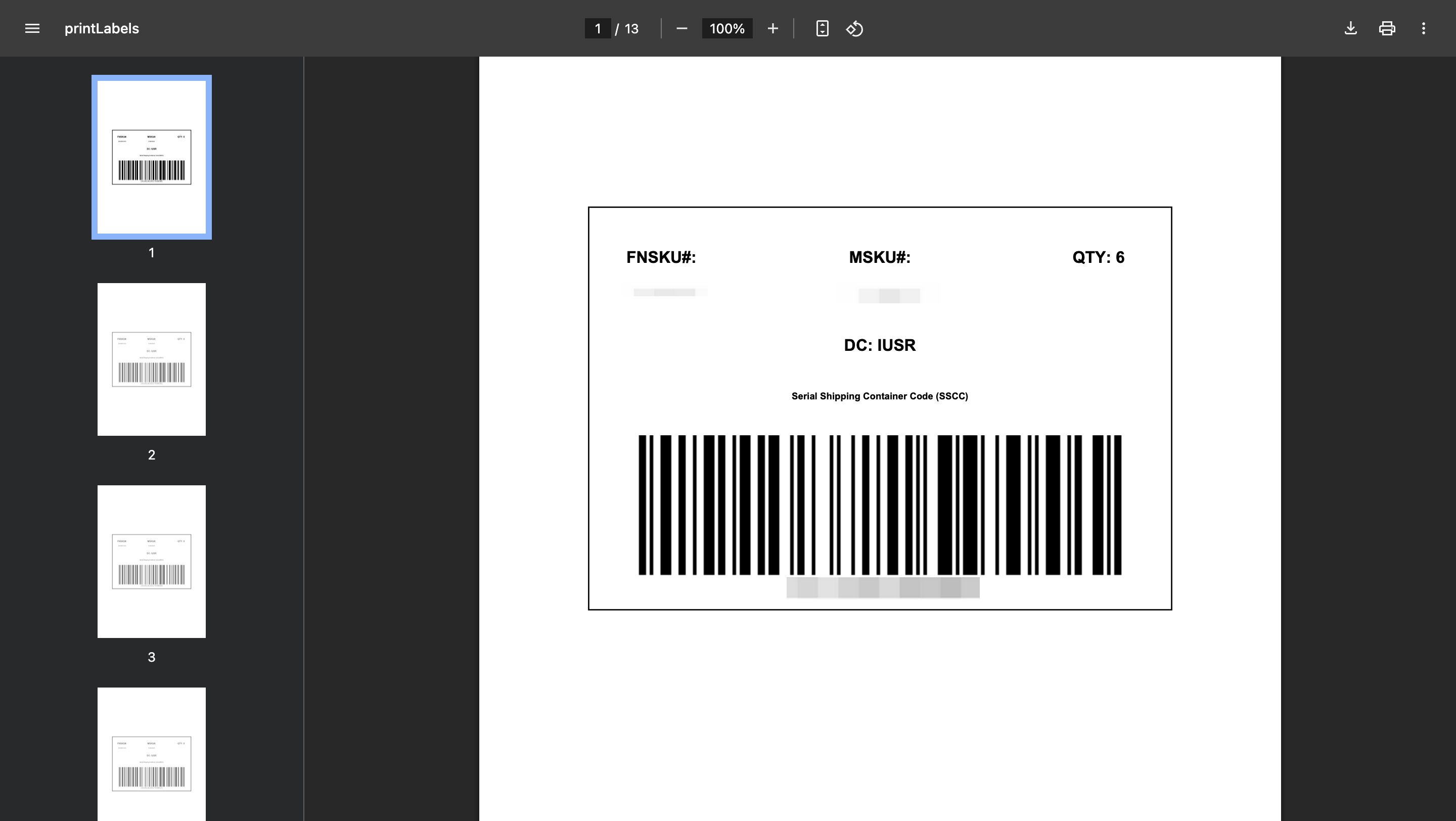
Task: Click the SSCC barcode on page 1
Action: (880, 505)
